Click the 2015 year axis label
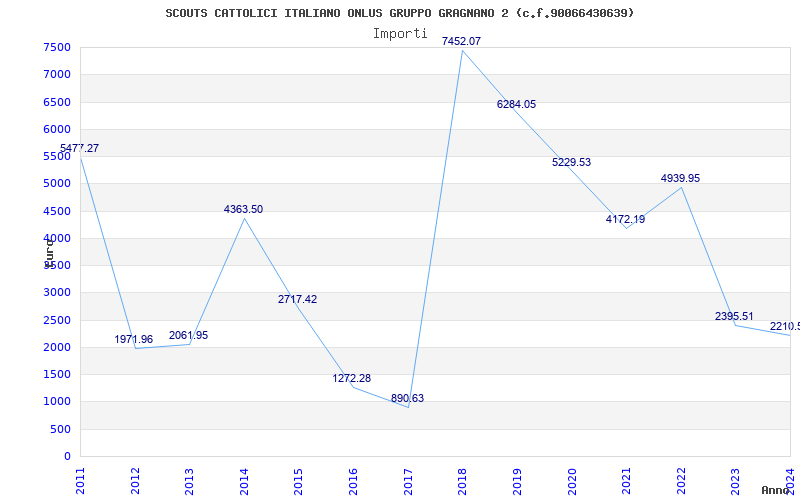The width and height of the screenshot is (800, 500). [298, 481]
